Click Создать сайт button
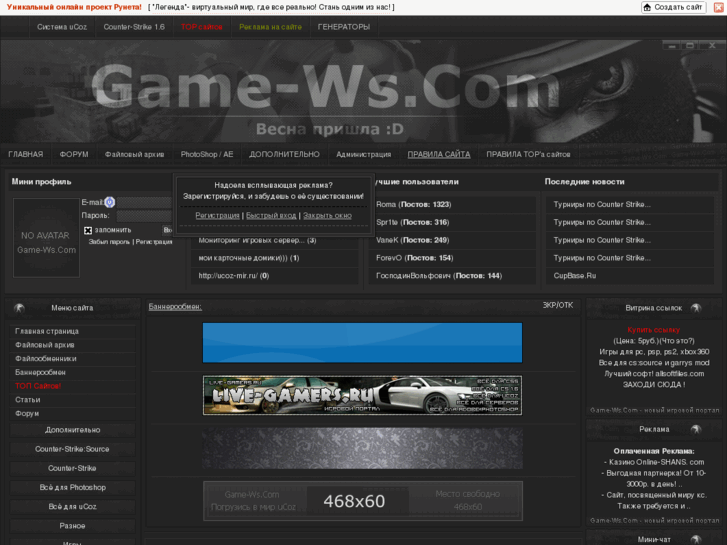 click(674, 7)
